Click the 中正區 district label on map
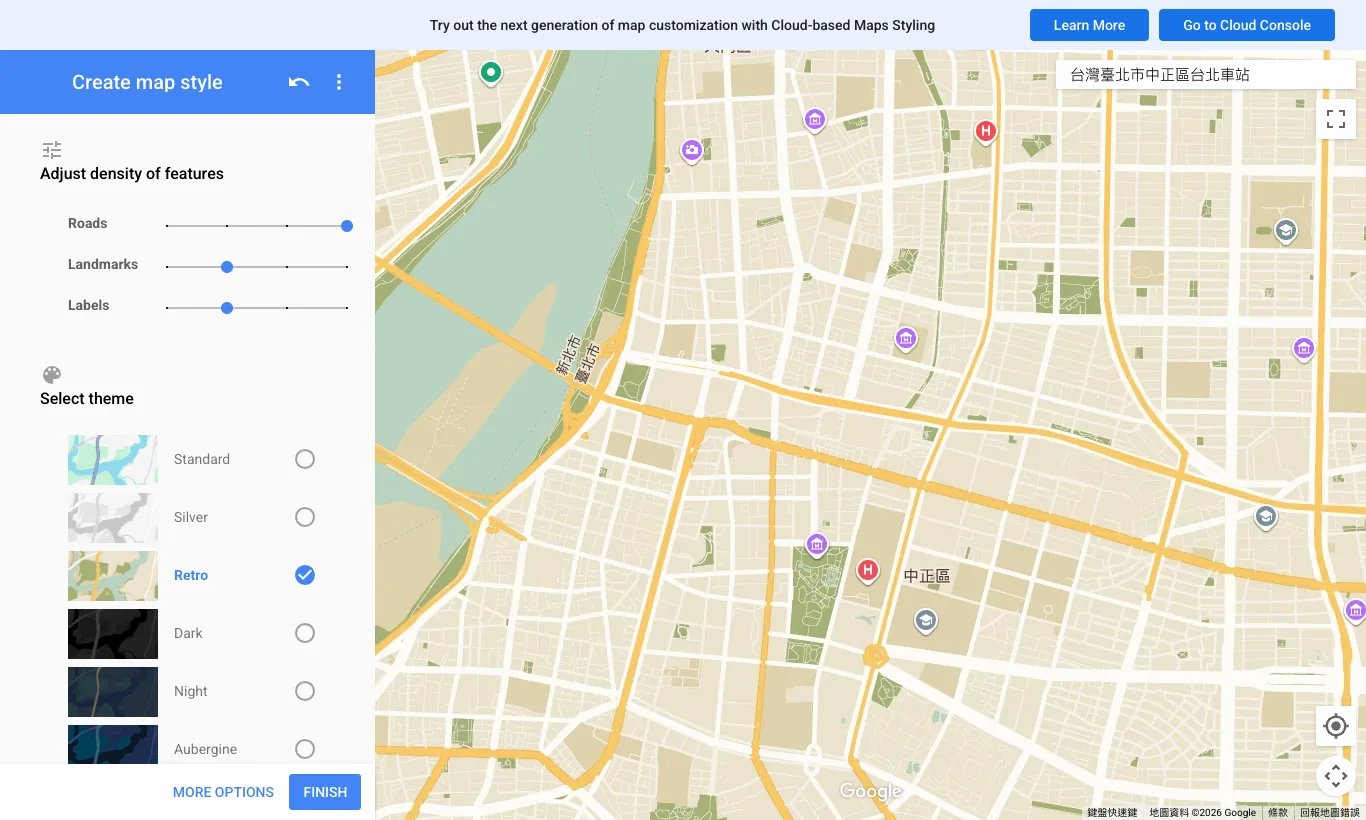 [927, 576]
